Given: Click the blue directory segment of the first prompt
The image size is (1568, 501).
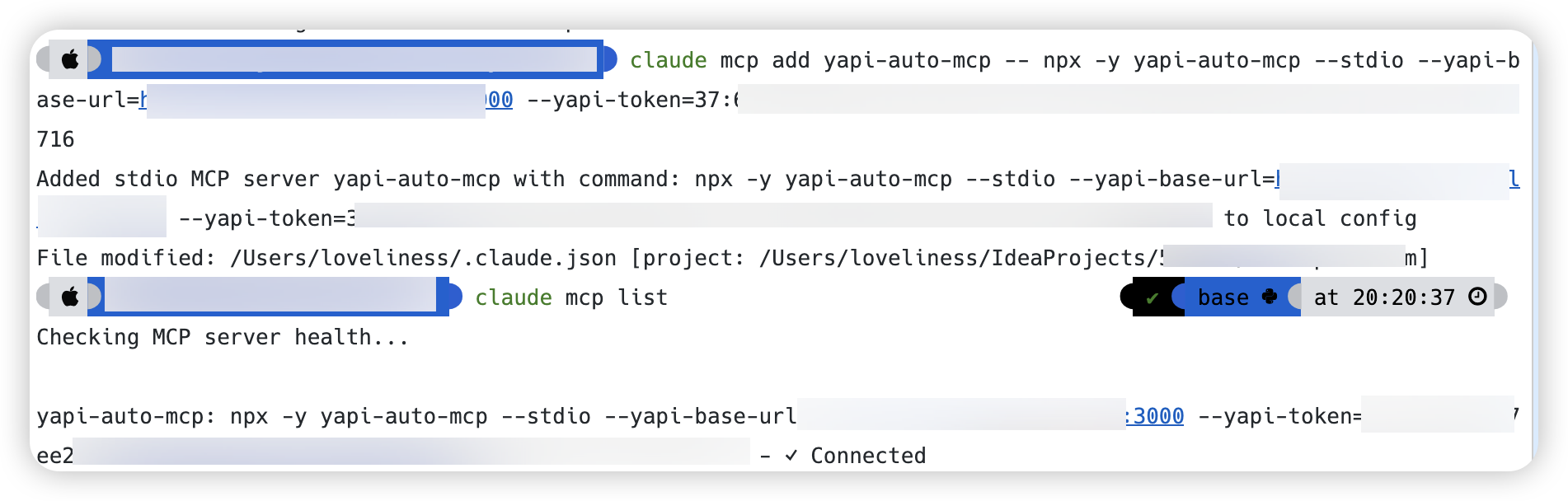Looking at the screenshot, I should (x=353, y=59).
